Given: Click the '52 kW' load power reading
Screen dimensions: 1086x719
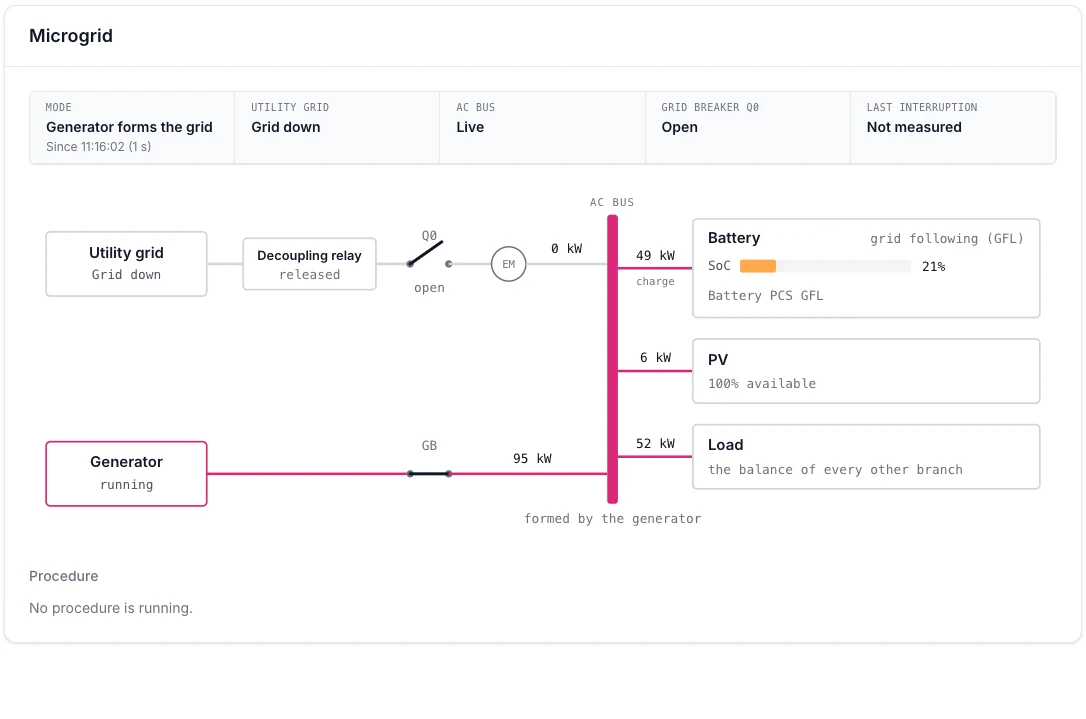Looking at the screenshot, I should 655,443.
